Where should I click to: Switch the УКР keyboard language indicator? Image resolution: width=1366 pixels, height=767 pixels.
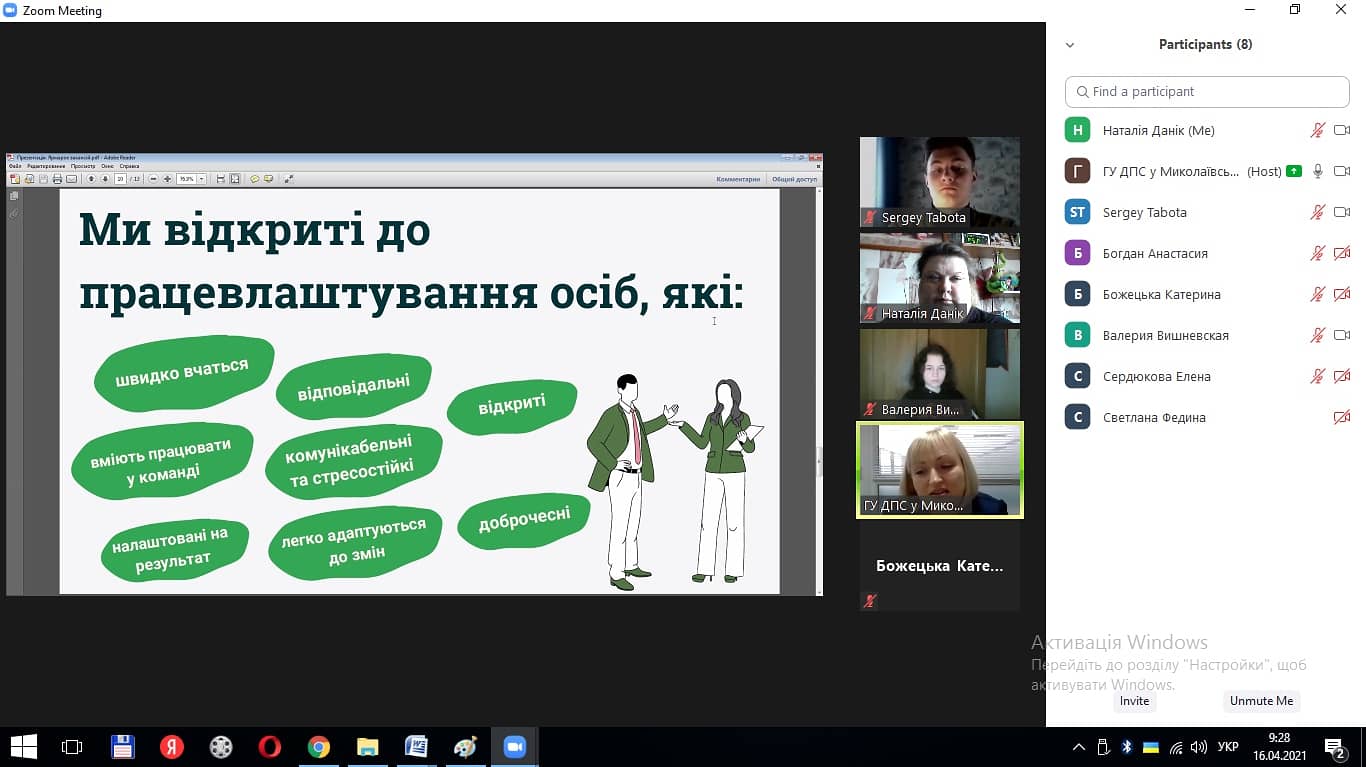[1229, 747]
